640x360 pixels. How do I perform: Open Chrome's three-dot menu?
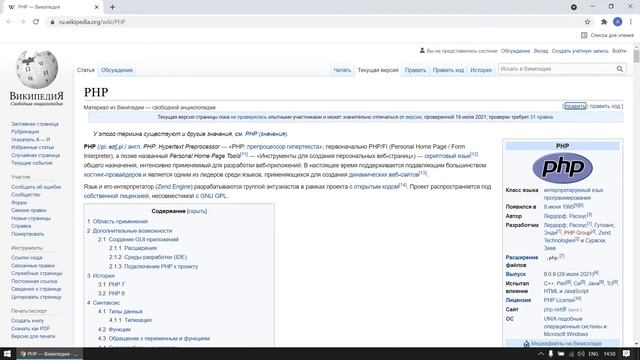pyautogui.click(x=631, y=22)
